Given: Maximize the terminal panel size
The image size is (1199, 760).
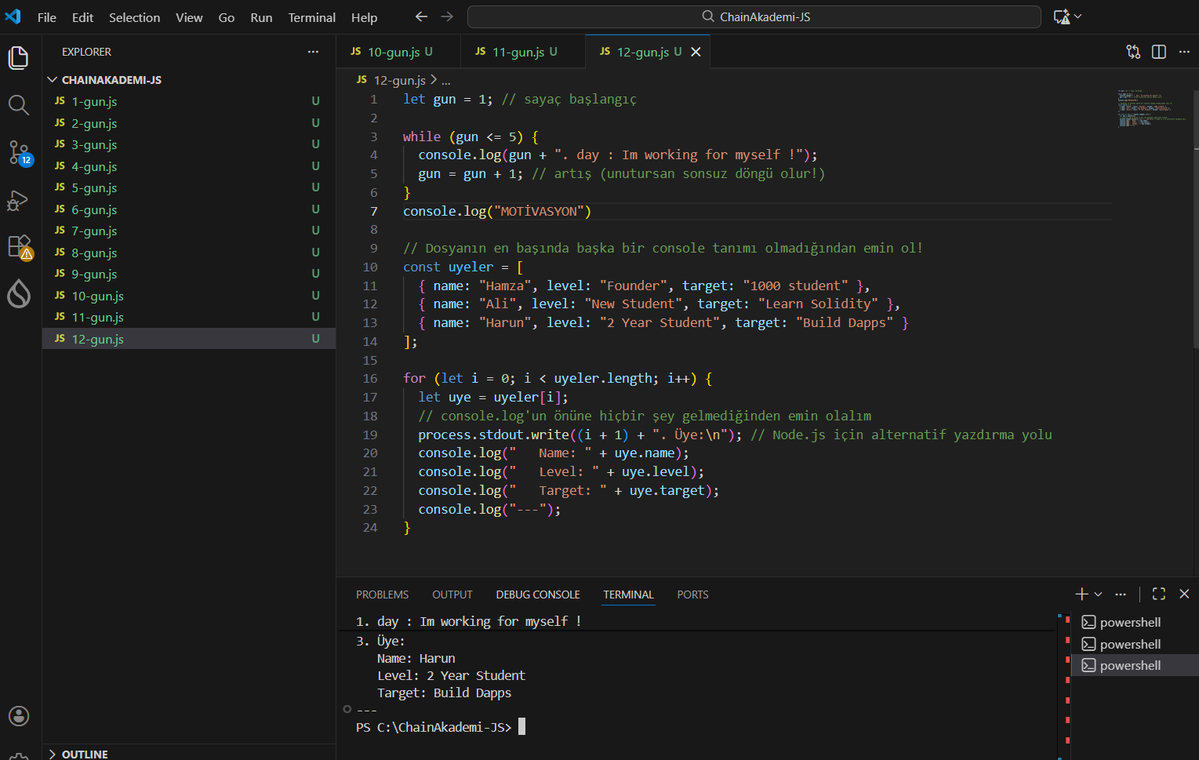Looking at the screenshot, I should tap(1158, 594).
